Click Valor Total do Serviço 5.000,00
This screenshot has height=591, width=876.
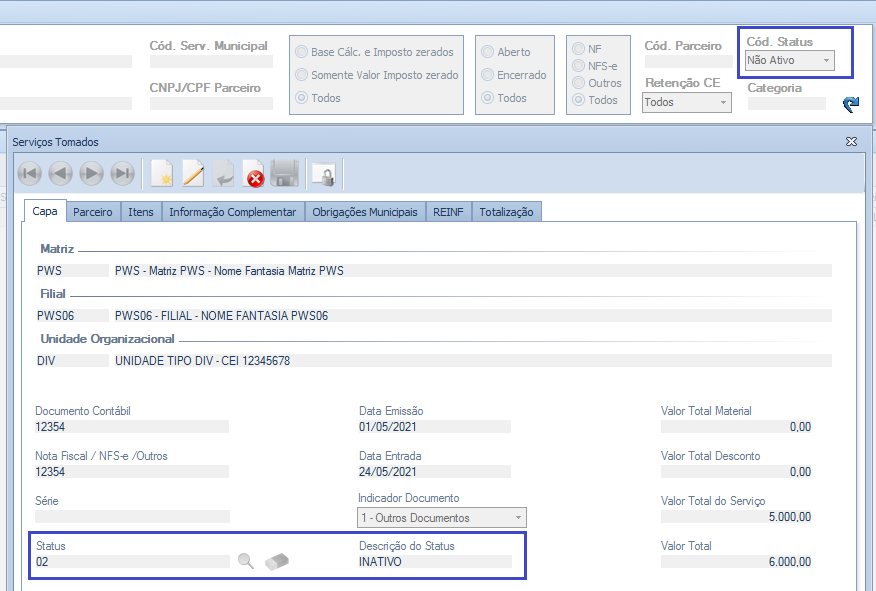click(x=736, y=517)
